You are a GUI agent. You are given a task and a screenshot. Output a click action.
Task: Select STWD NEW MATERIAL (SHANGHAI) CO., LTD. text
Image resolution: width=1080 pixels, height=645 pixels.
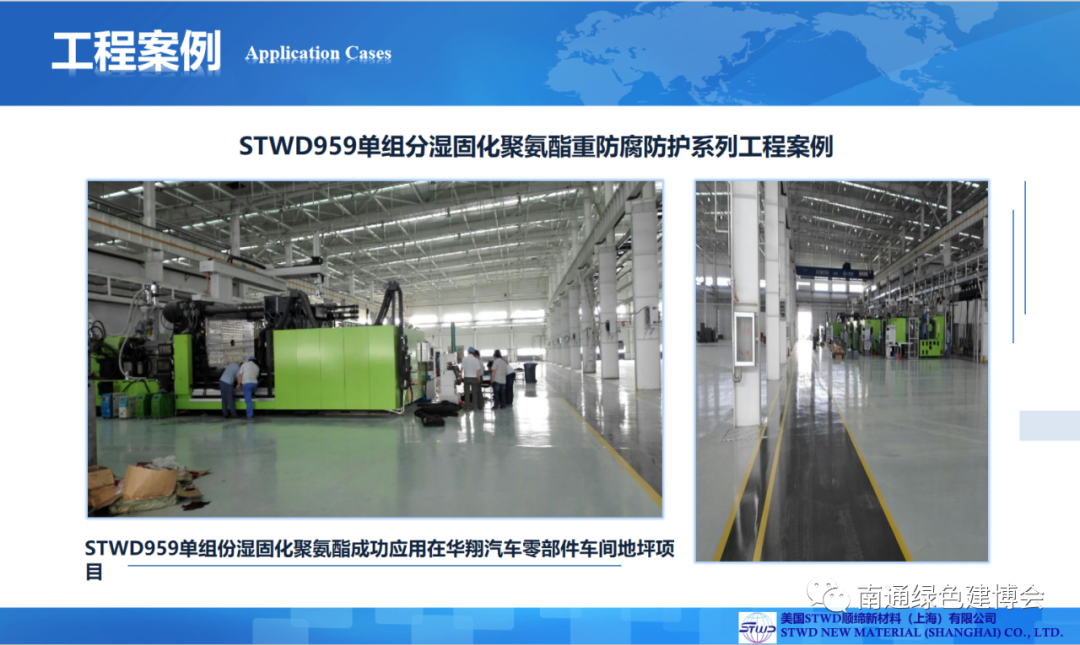point(921,633)
